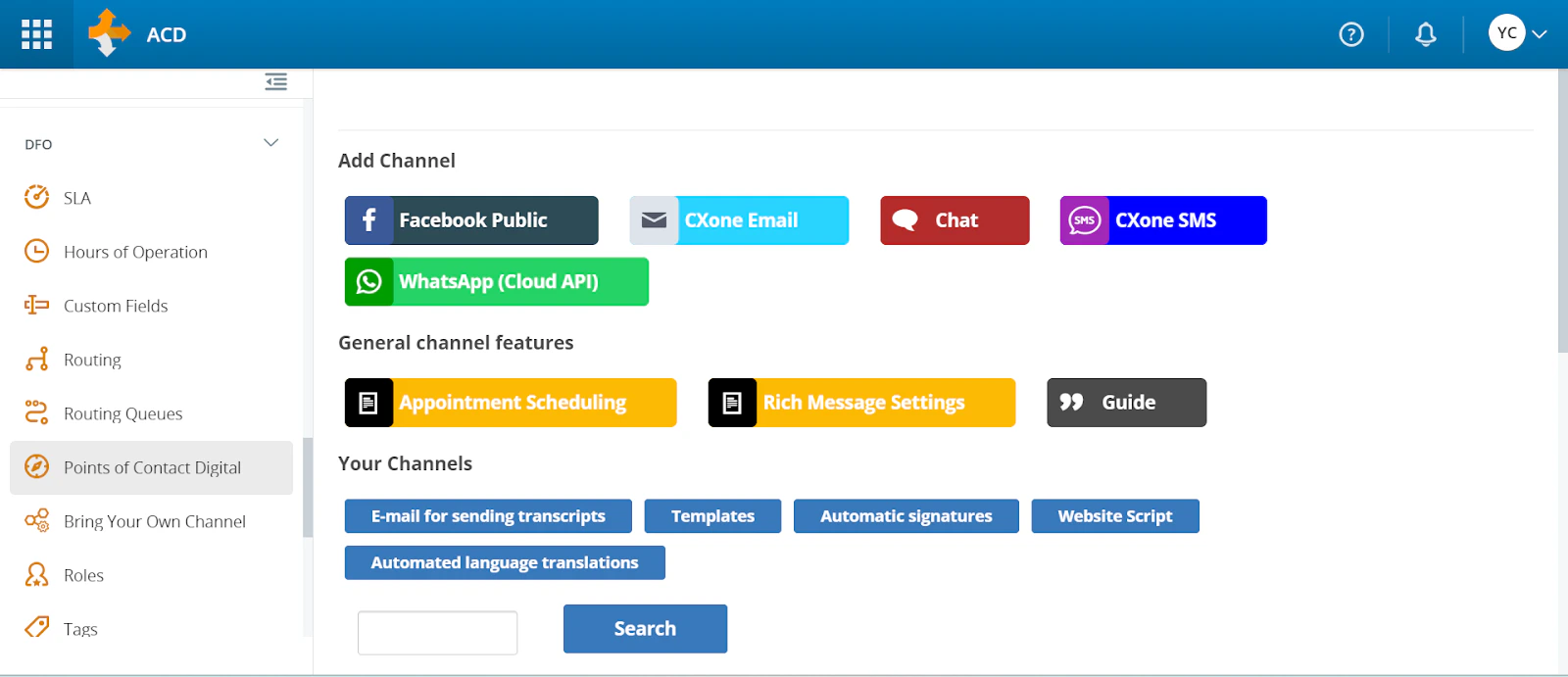Click the Hours of Operation clock icon
This screenshot has height=677, width=1568.
click(x=36, y=251)
